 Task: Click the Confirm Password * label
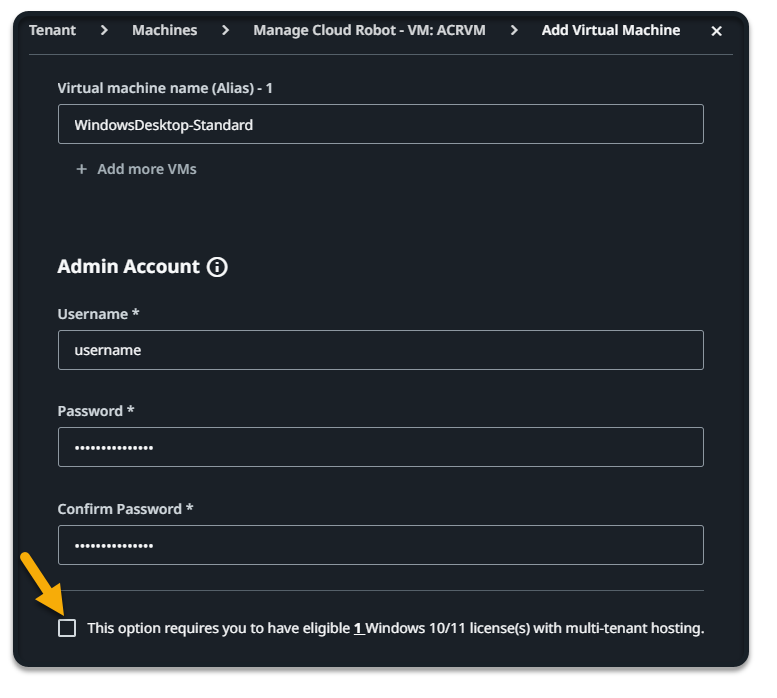(x=125, y=509)
